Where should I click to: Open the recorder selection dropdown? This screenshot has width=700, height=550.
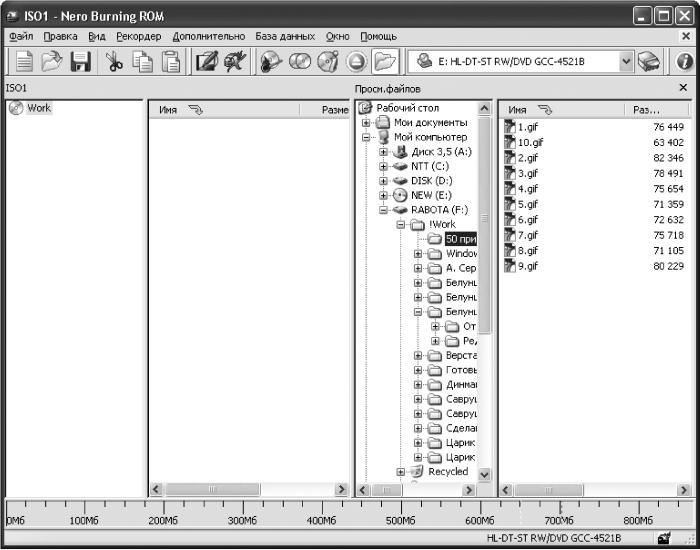[x=626, y=62]
